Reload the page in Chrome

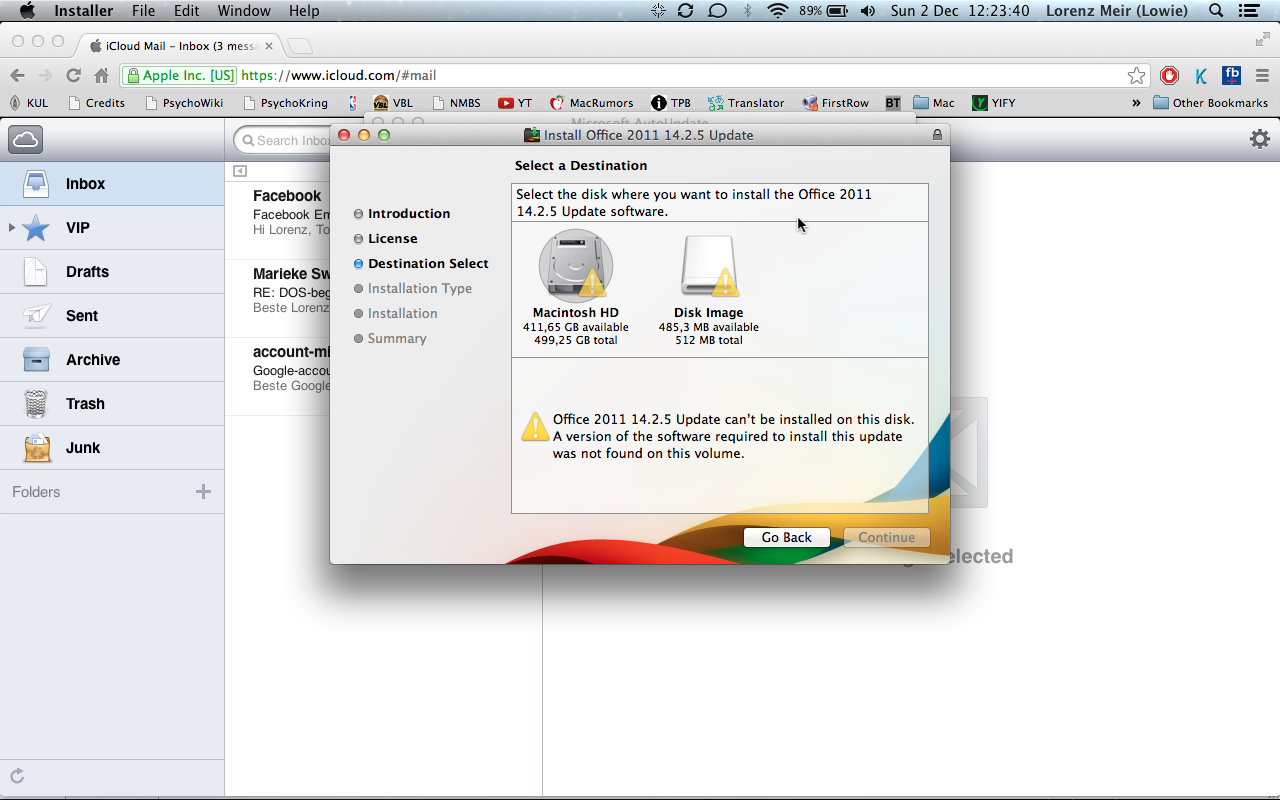73,75
